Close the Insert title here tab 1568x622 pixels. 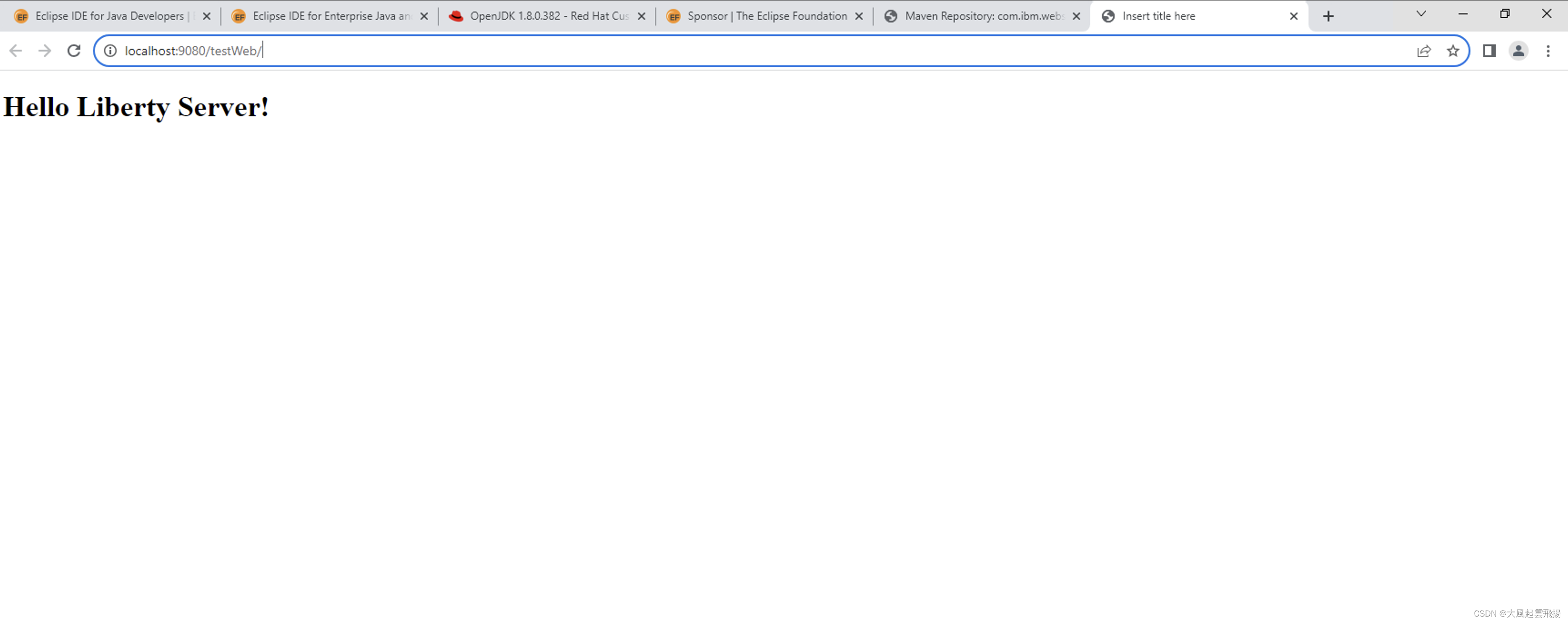point(1293,16)
